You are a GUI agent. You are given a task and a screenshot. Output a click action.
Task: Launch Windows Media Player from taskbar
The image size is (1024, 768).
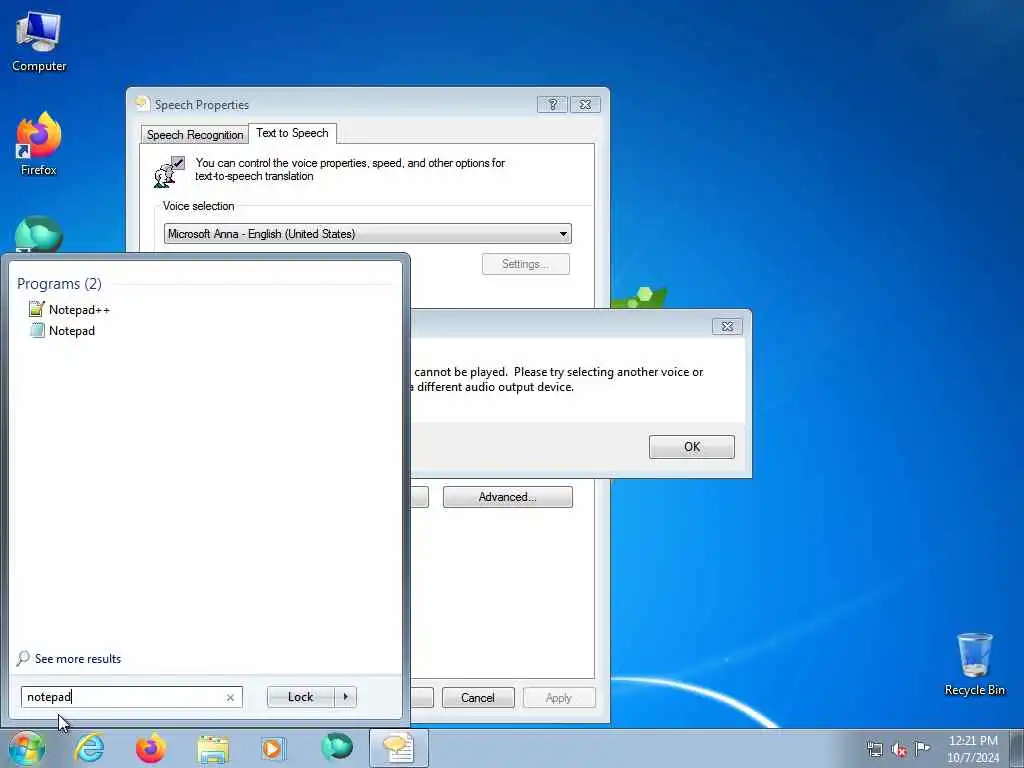point(272,748)
